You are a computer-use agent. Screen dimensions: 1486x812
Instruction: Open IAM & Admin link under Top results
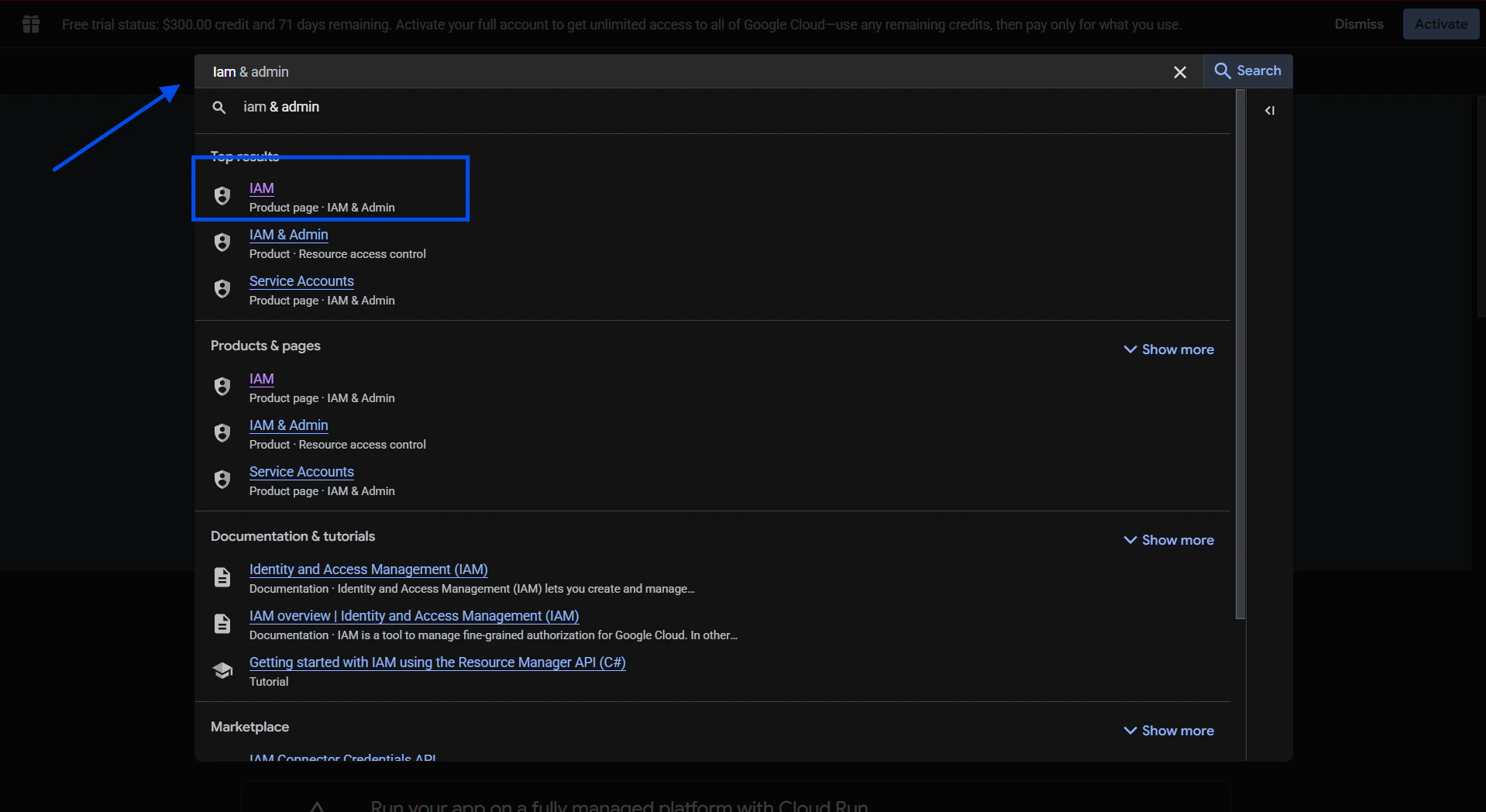click(x=288, y=235)
